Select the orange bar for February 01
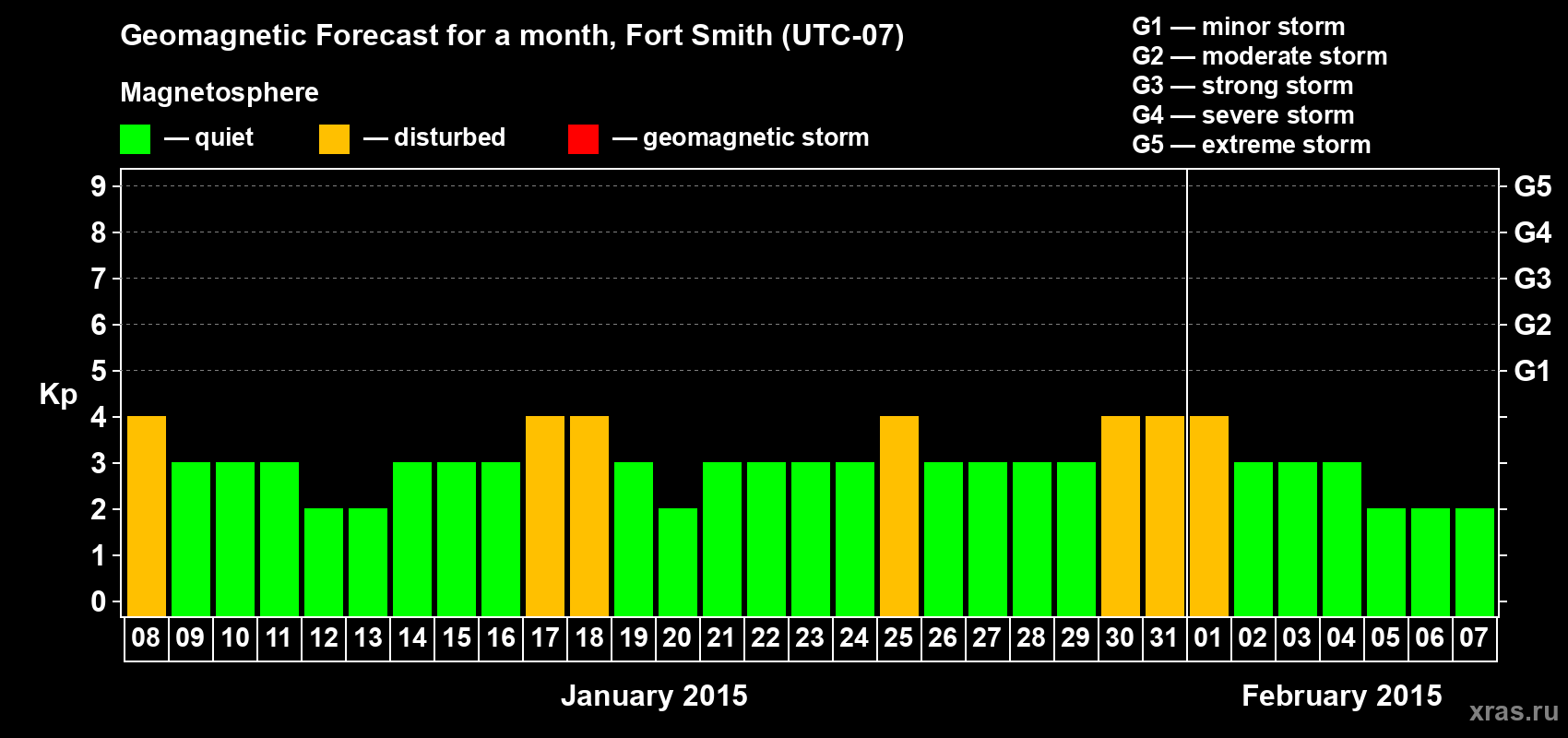1568x738 pixels. (1209, 516)
